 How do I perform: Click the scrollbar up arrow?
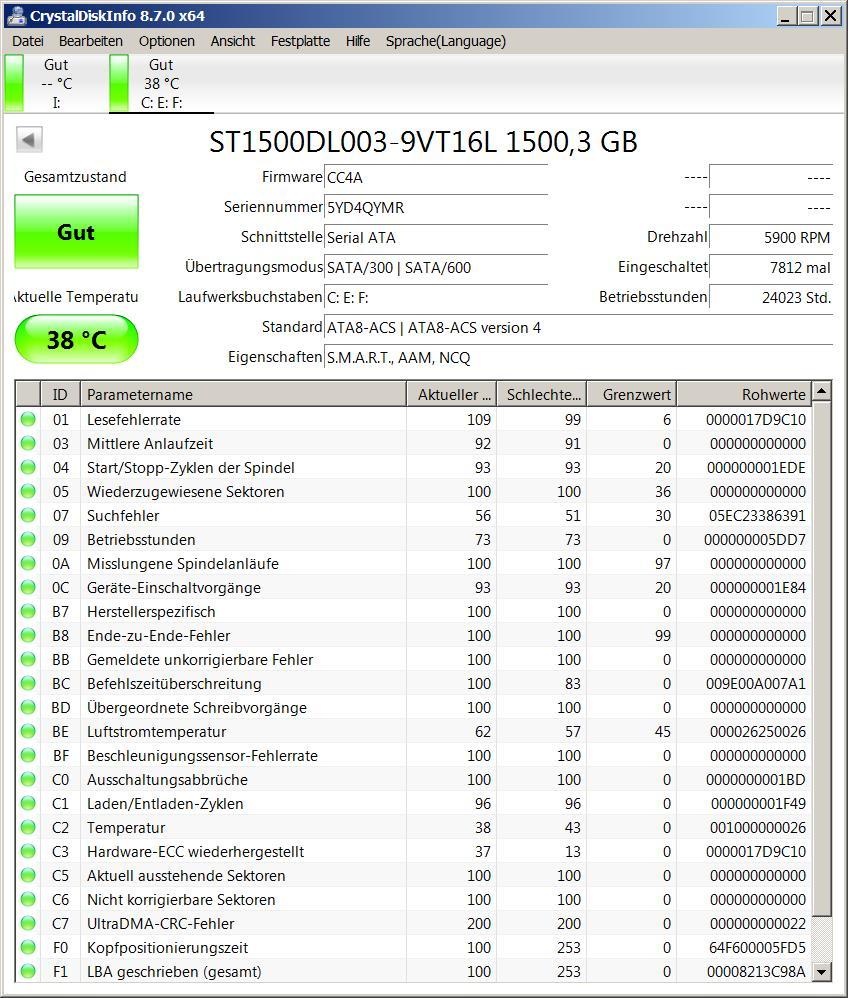click(822, 391)
